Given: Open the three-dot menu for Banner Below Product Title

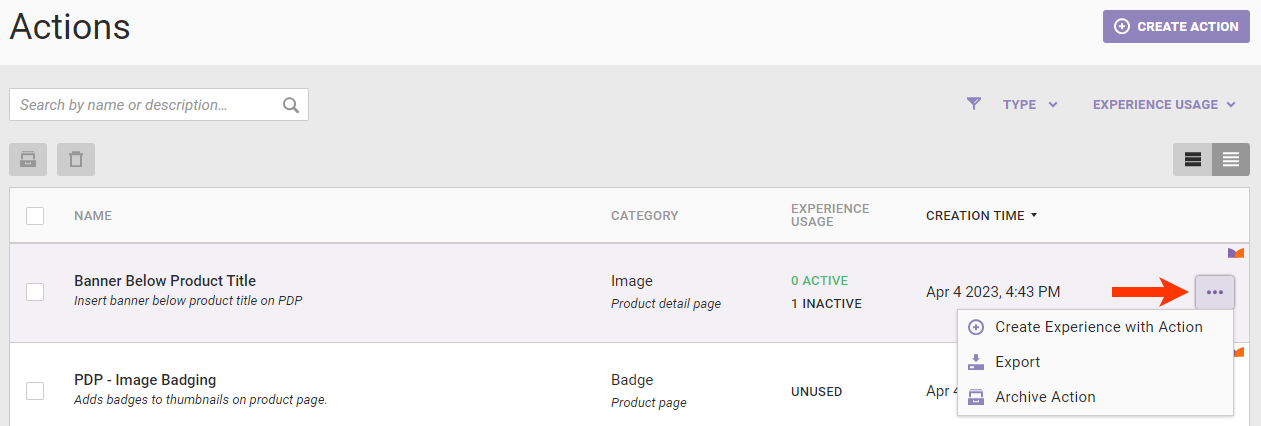Looking at the screenshot, I should tap(1214, 292).
